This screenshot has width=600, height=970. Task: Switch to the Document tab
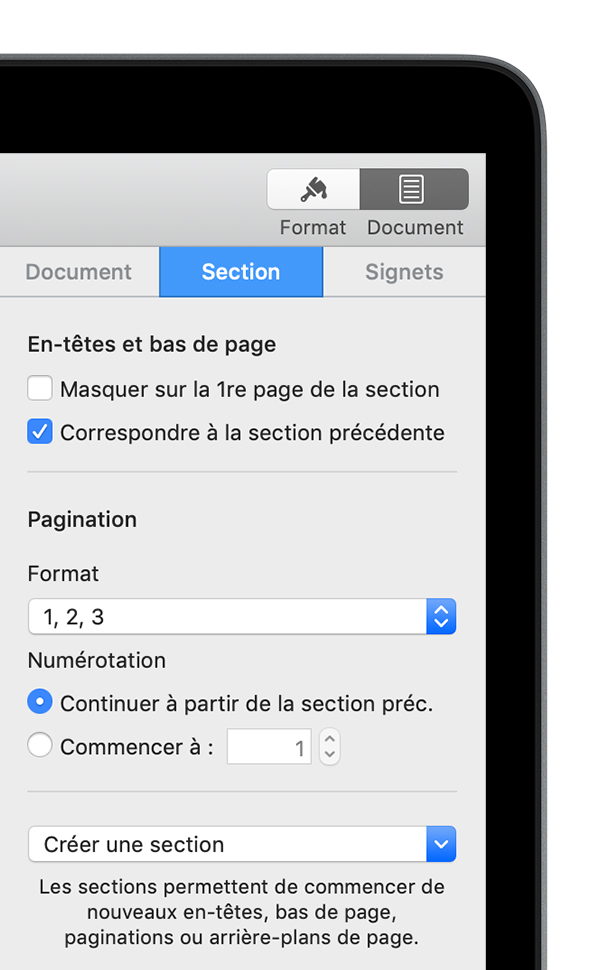click(79, 272)
